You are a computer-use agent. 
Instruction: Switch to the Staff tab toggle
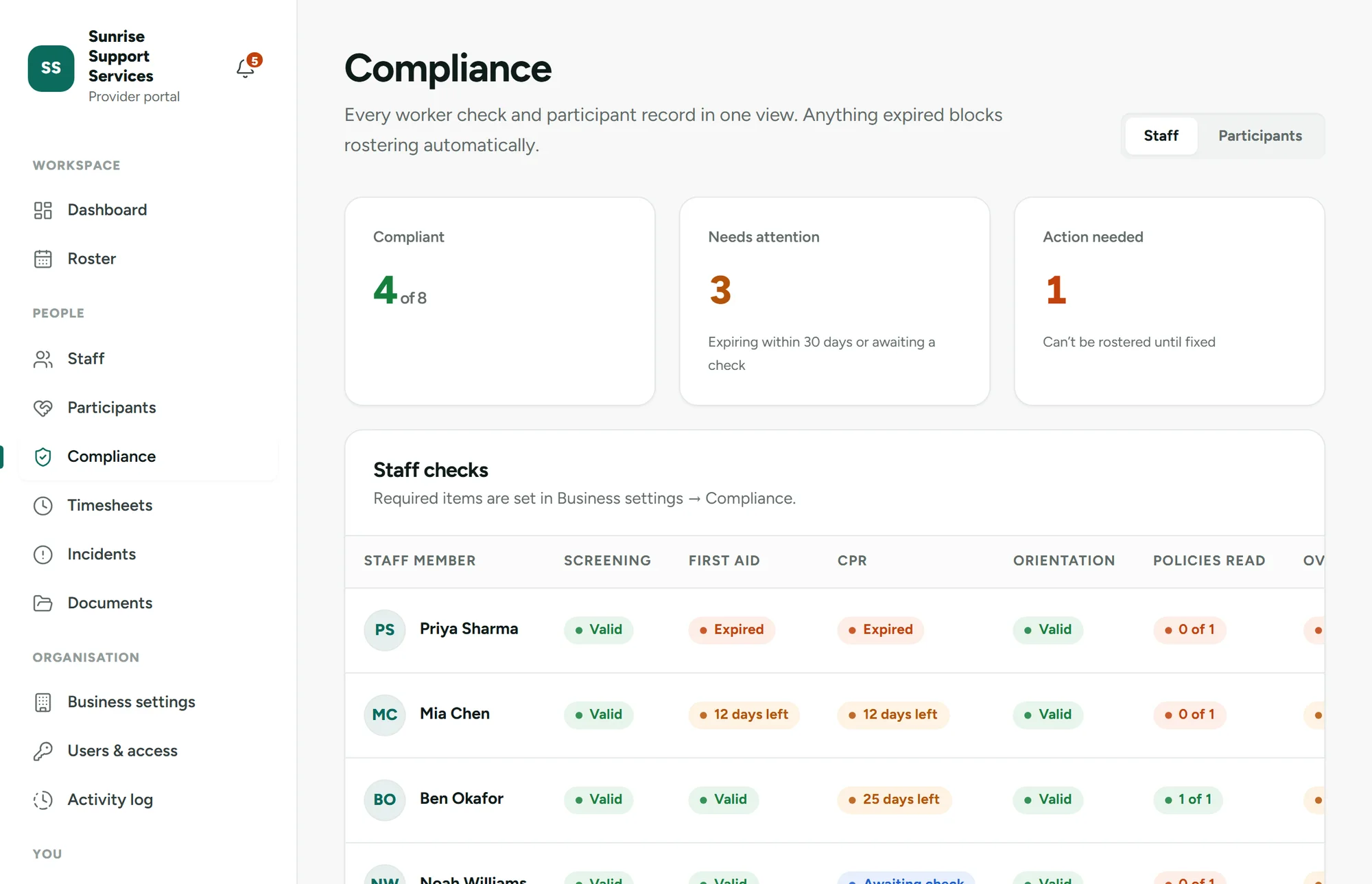tap(1161, 136)
